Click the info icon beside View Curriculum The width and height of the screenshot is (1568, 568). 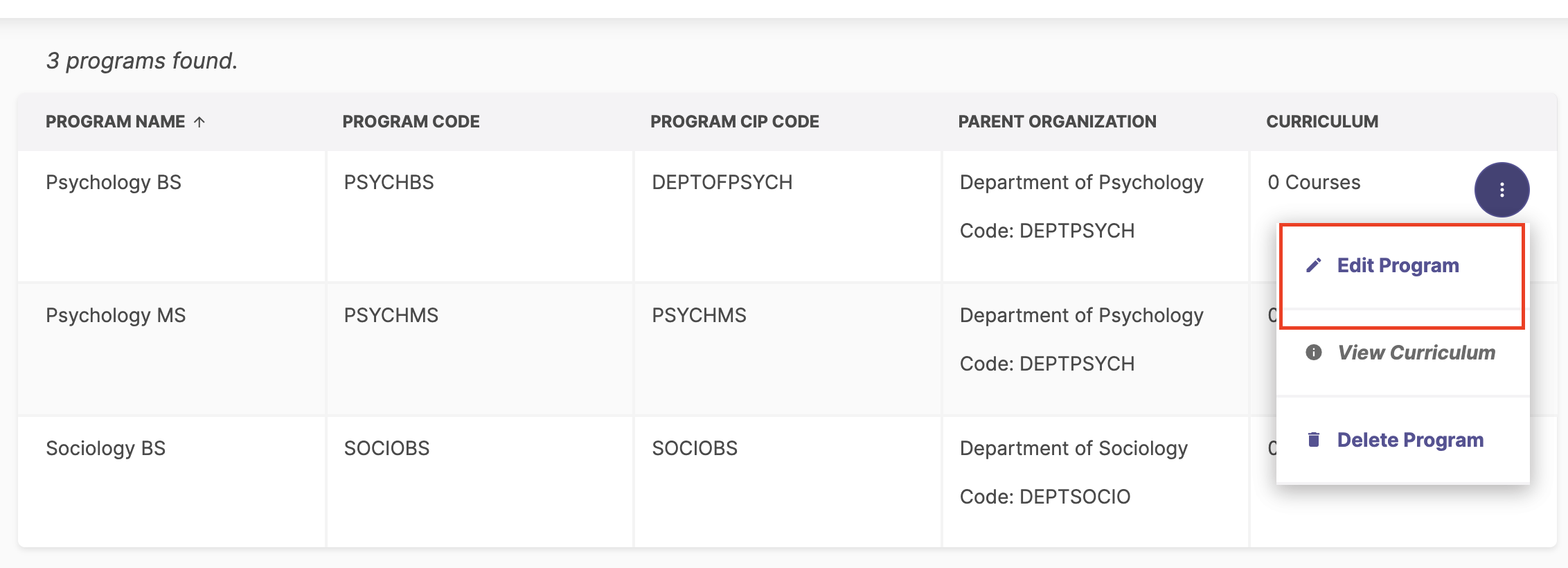(x=1314, y=353)
